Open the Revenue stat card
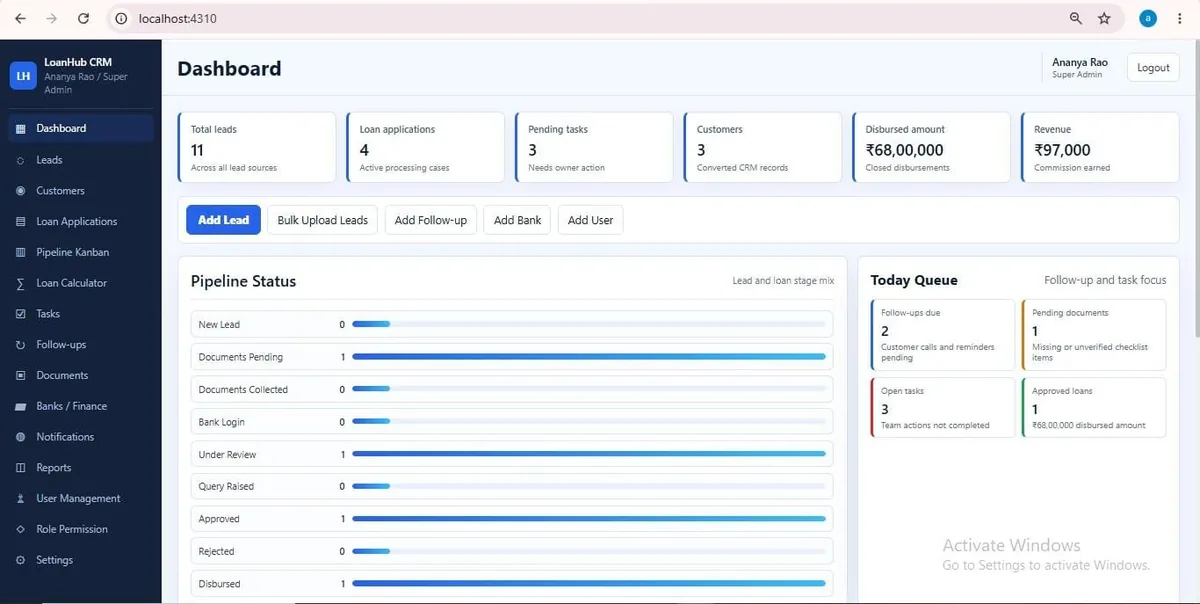 pyautogui.click(x=1100, y=147)
